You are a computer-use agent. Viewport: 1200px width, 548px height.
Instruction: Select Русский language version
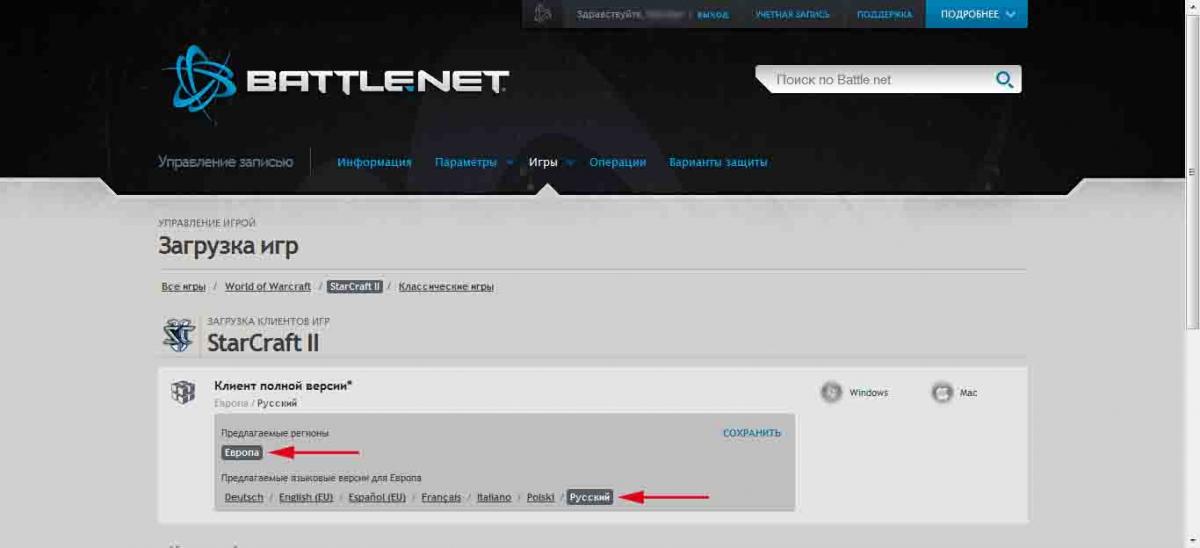[x=590, y=497]
